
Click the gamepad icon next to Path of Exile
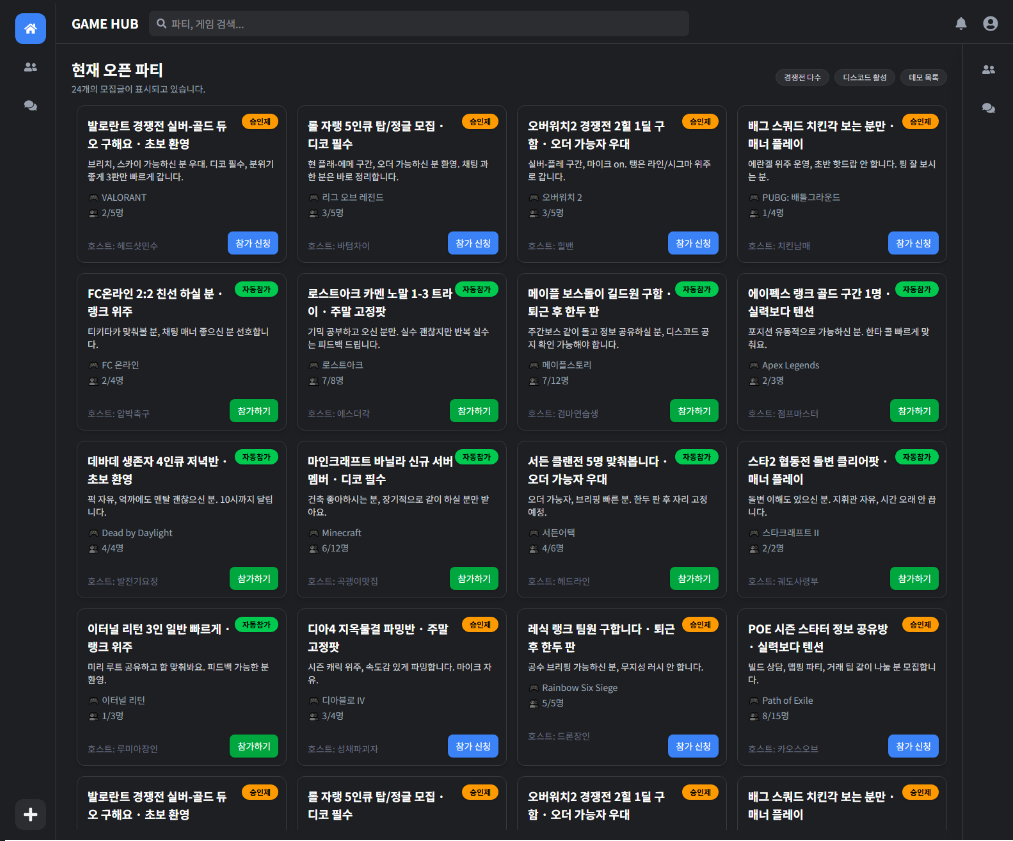(x=754, y=701)
